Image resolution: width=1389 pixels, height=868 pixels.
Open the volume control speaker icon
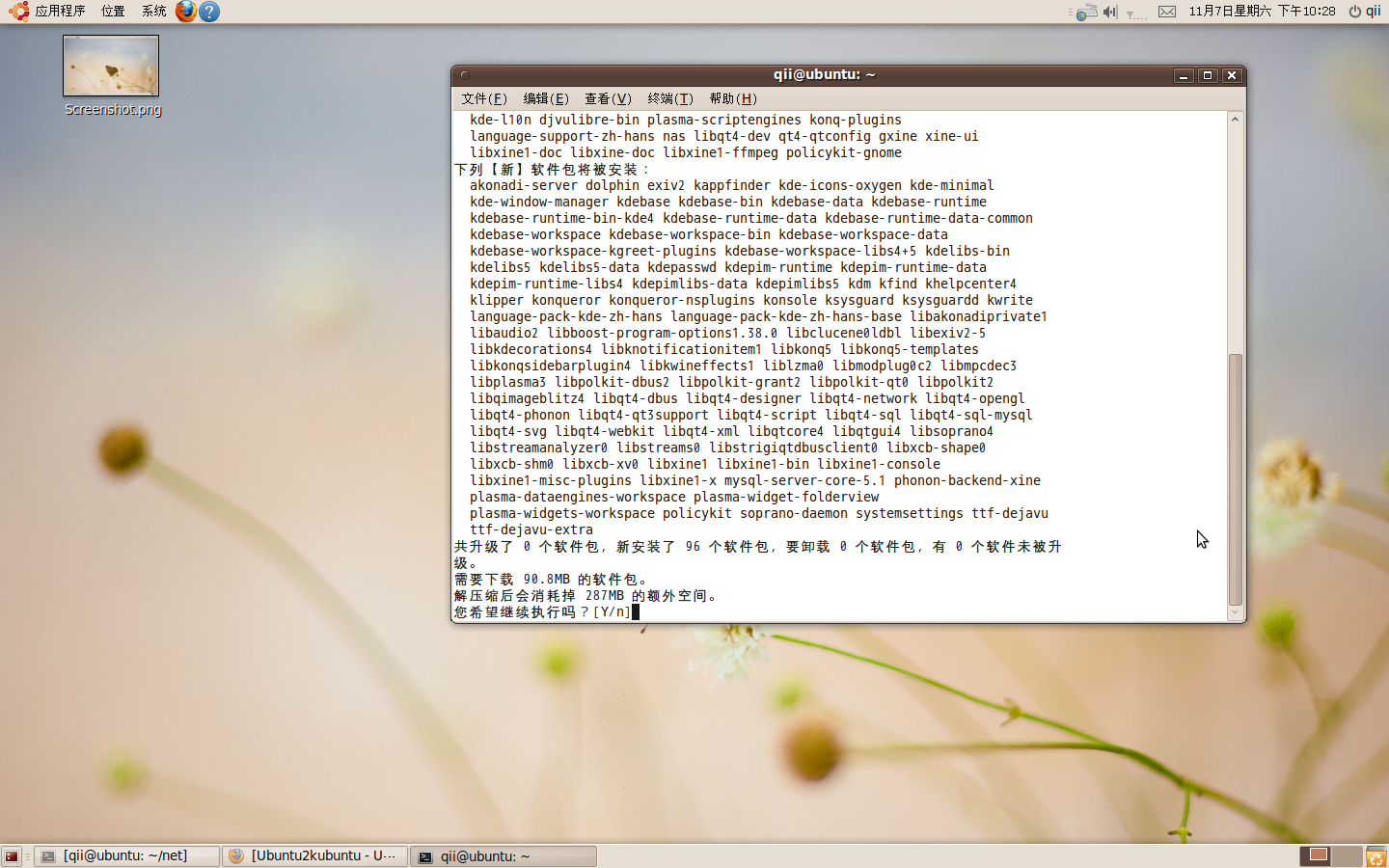click(1110, 12)
